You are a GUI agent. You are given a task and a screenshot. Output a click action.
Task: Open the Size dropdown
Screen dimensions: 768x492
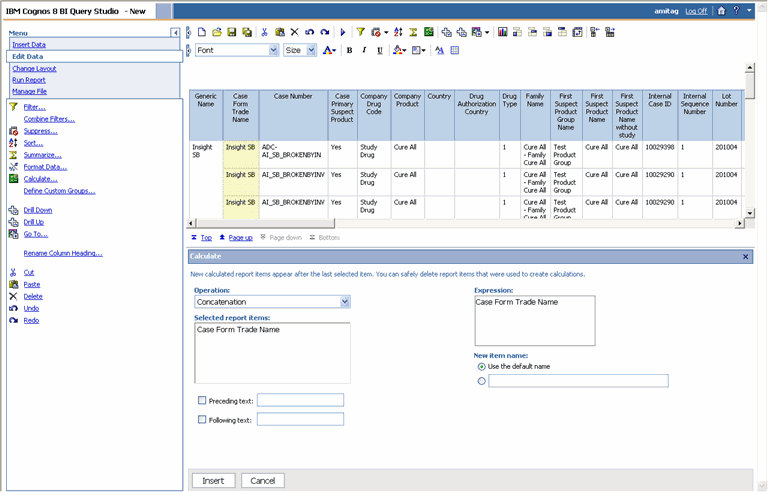tap(312, 50)
